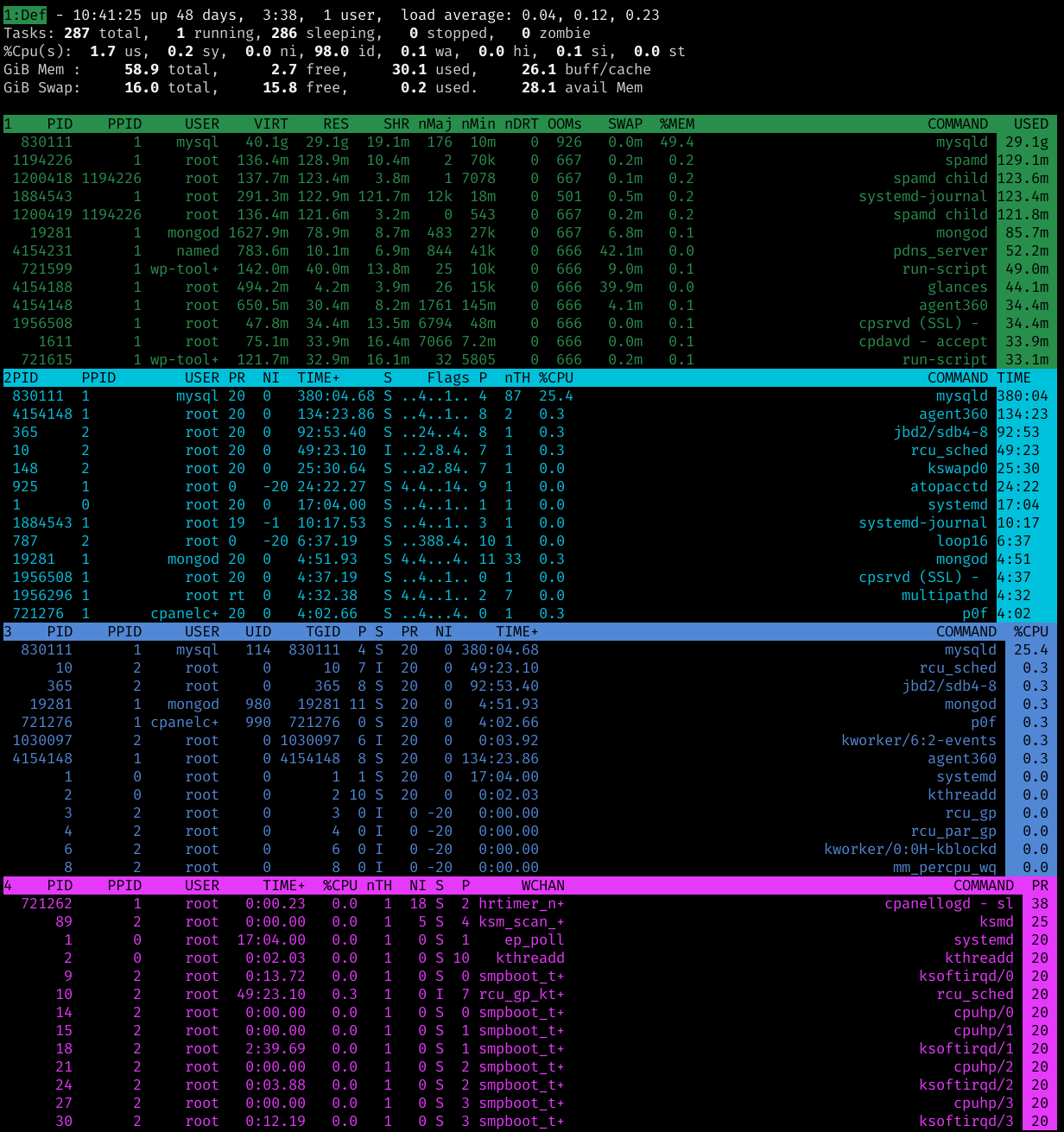The height and width of the screenshot is (1132, 1064).
Task: Click the cpuhp/3 command in window 4
Action: pyautogui.click(x=984, y=1103)
